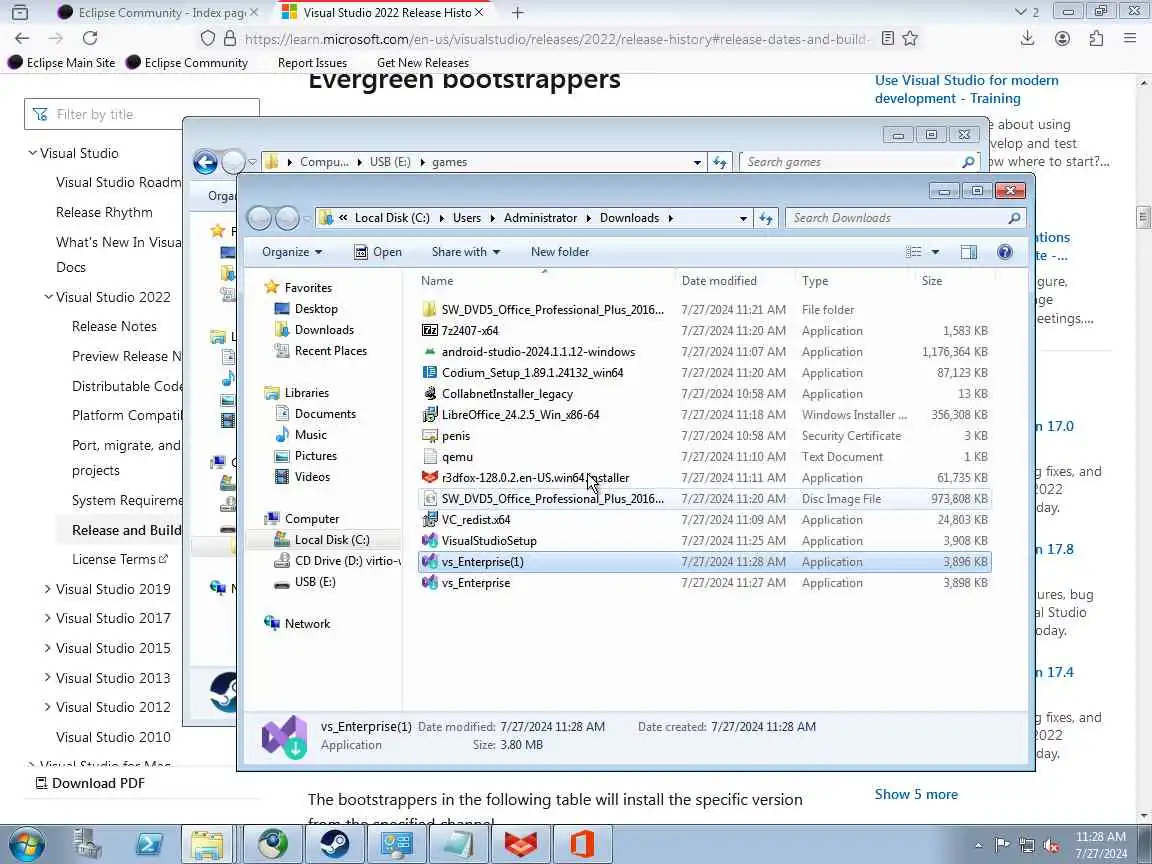Click Show 5 more link

coord(916,794)
